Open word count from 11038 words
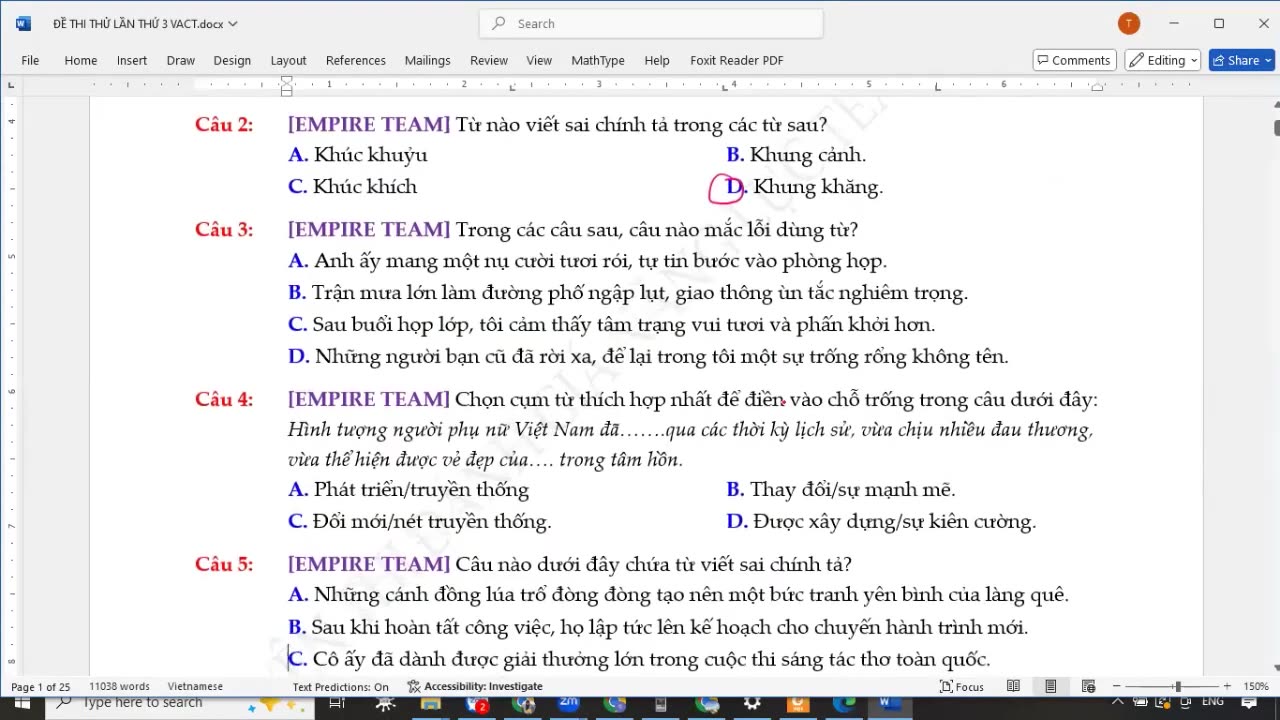Image resolution: width=1280 pixels, height=720 pixels. click(x=119, y=687)
